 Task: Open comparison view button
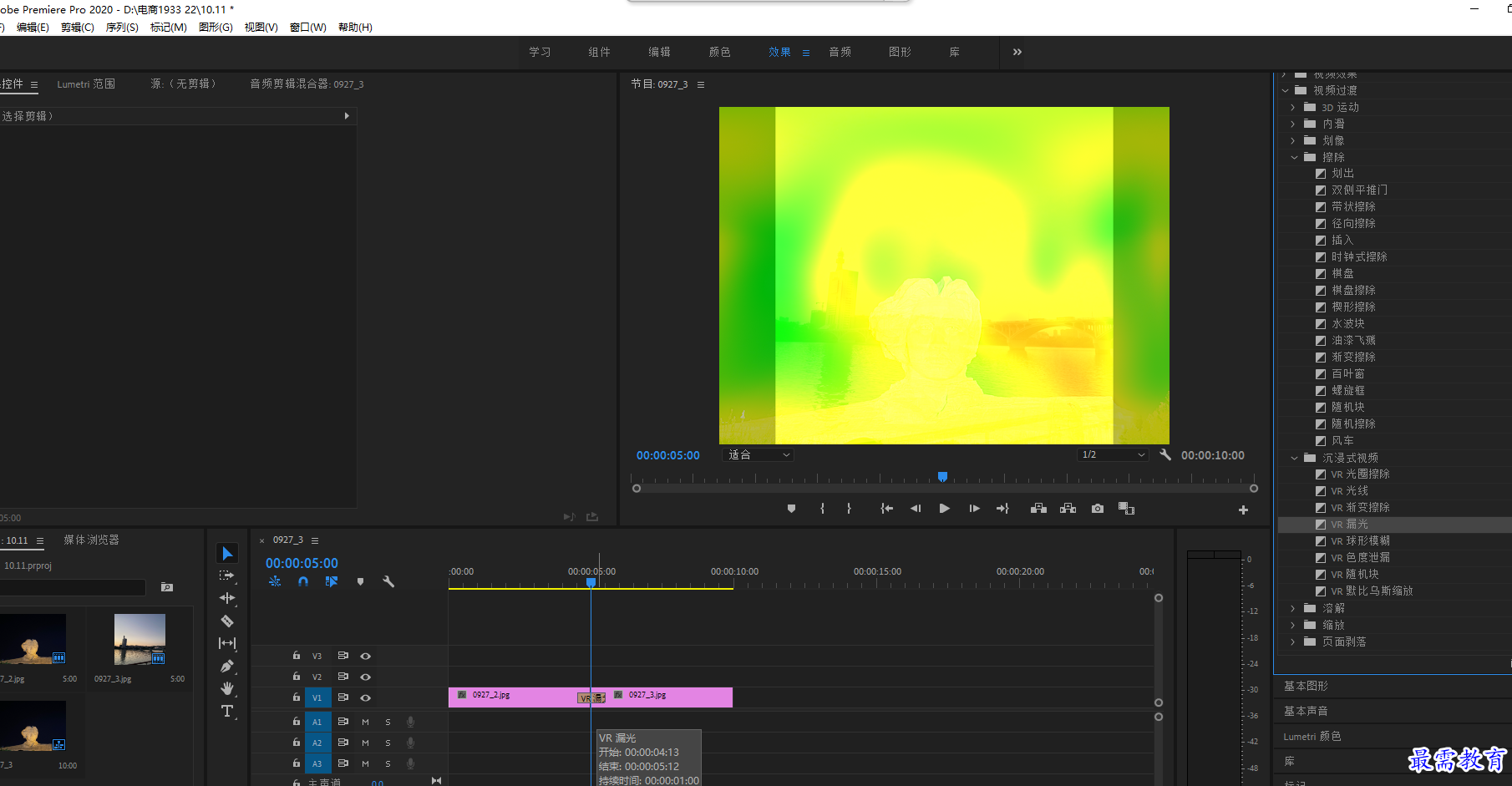click(1126, 509)
